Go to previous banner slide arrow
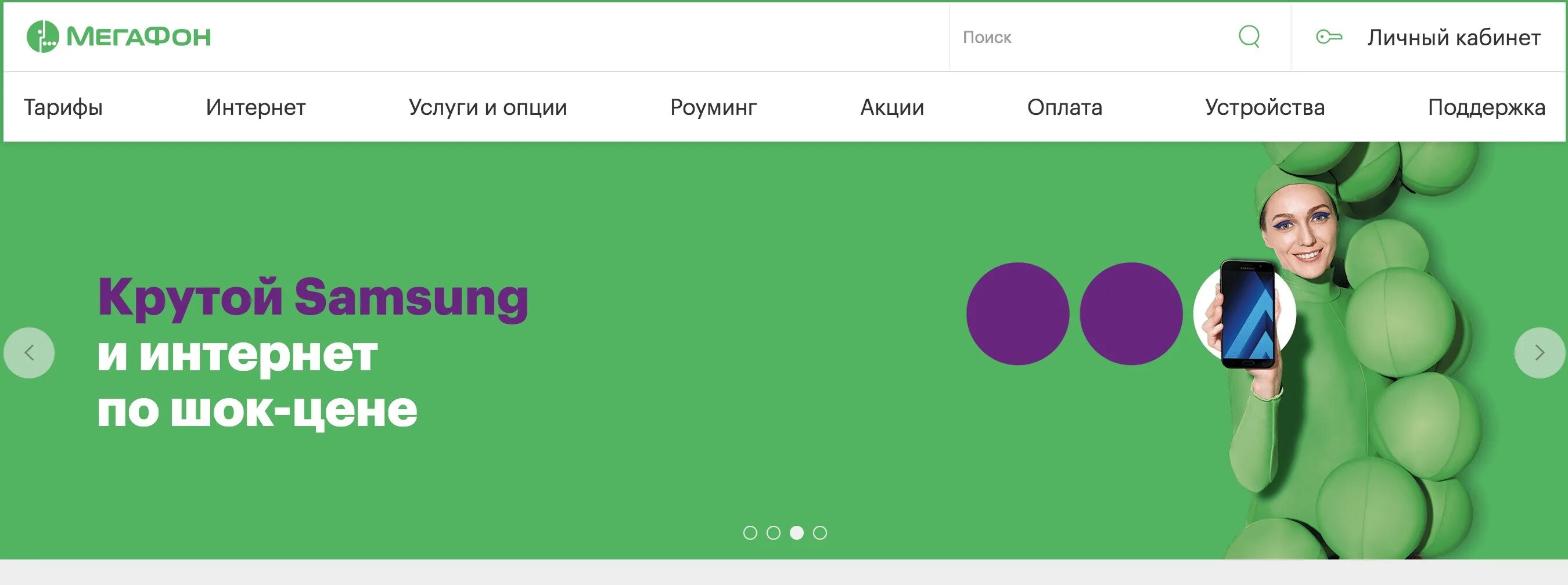 tap(28, 353)
